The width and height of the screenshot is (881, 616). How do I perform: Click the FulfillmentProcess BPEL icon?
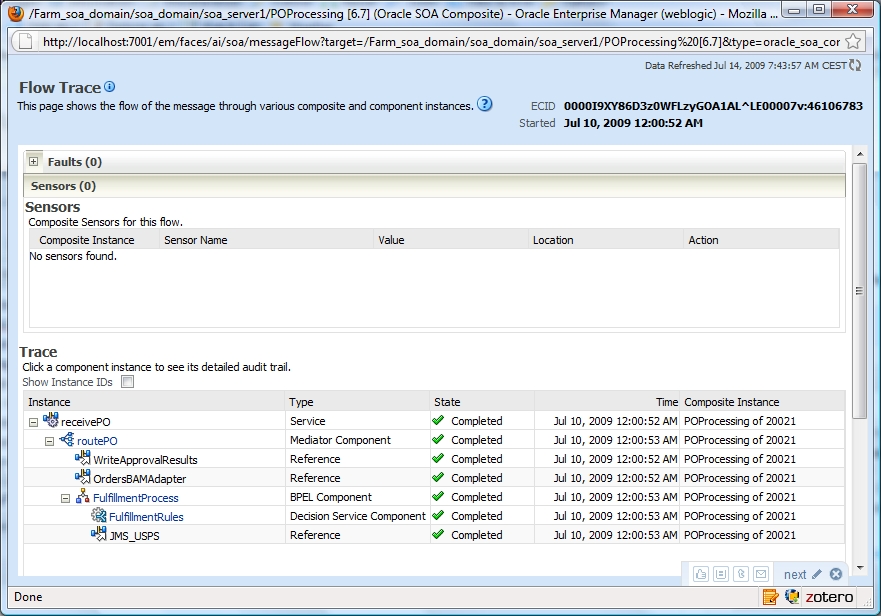(x=83, y=496)
